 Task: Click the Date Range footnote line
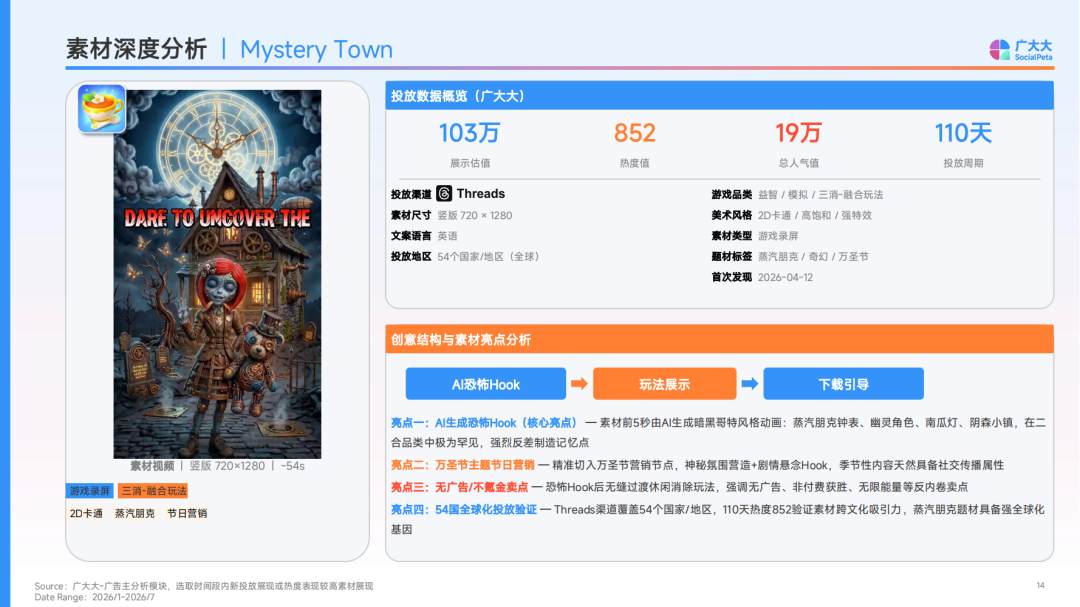pyautogui.click(x=94, y=597)
